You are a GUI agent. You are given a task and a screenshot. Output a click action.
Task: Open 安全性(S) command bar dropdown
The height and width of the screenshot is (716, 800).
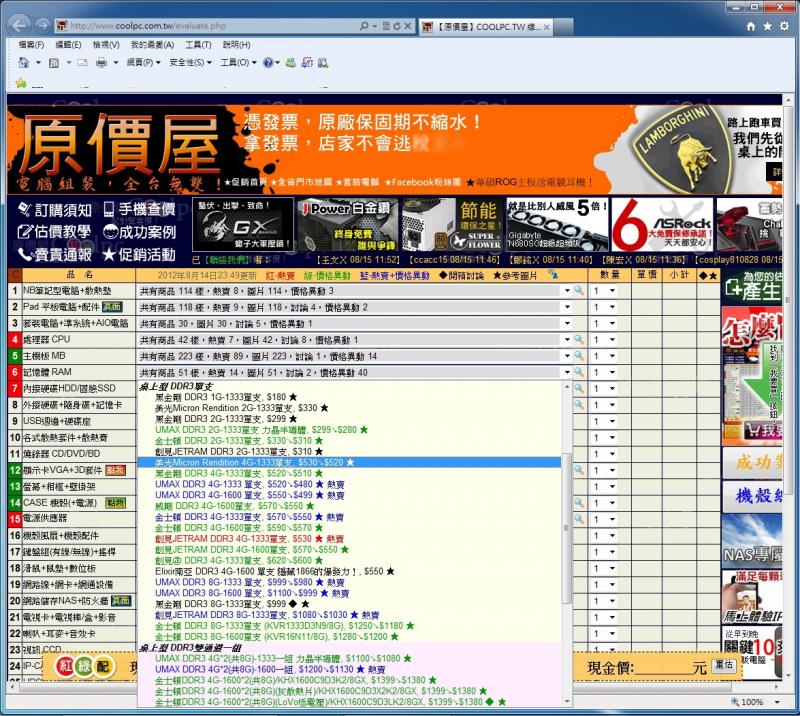[190, 62]
